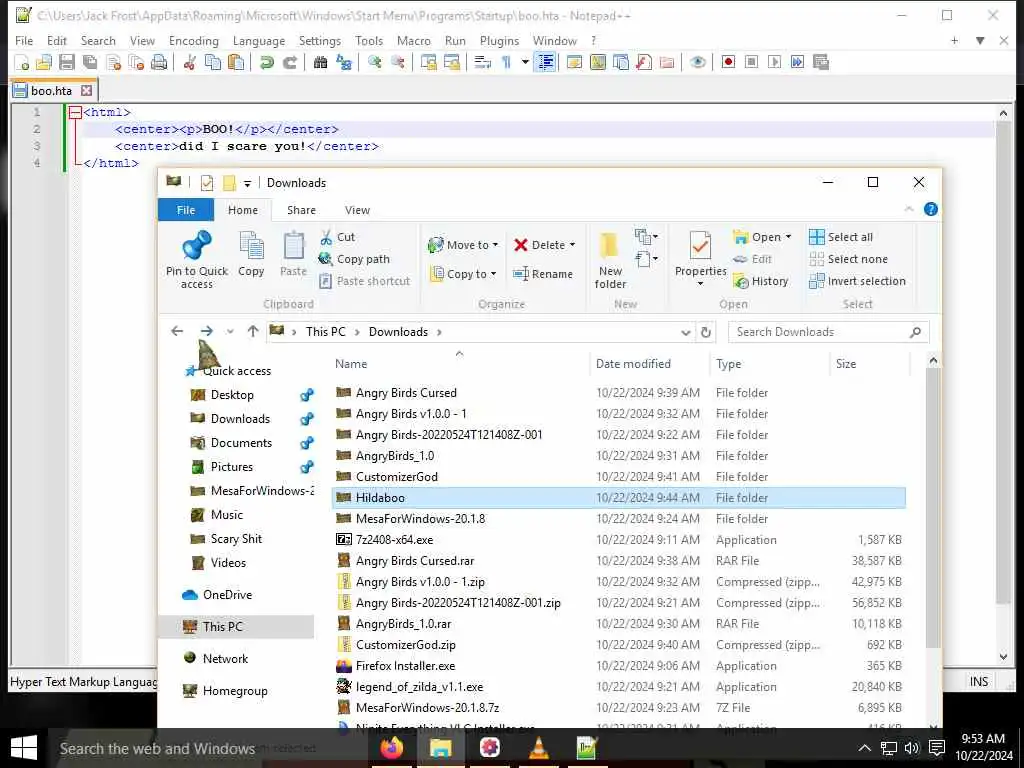
Task: Click the Cut scissors icon in Notepad++ toolbar
Action: click(x=189, y=63)
